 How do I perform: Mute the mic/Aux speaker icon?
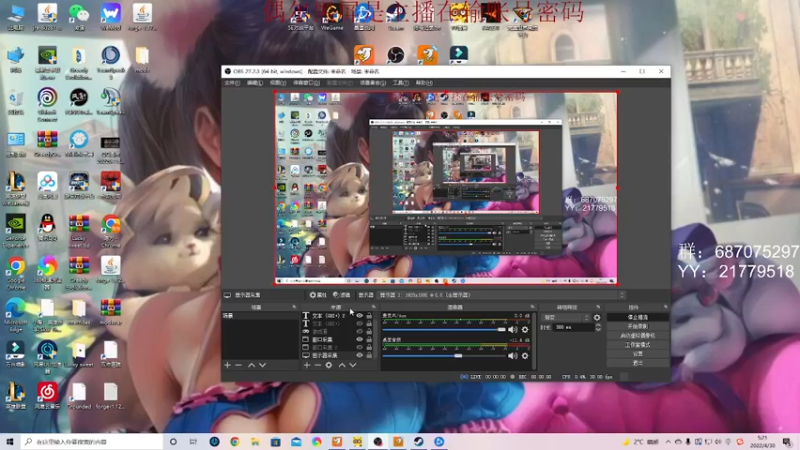pos(513,330)
